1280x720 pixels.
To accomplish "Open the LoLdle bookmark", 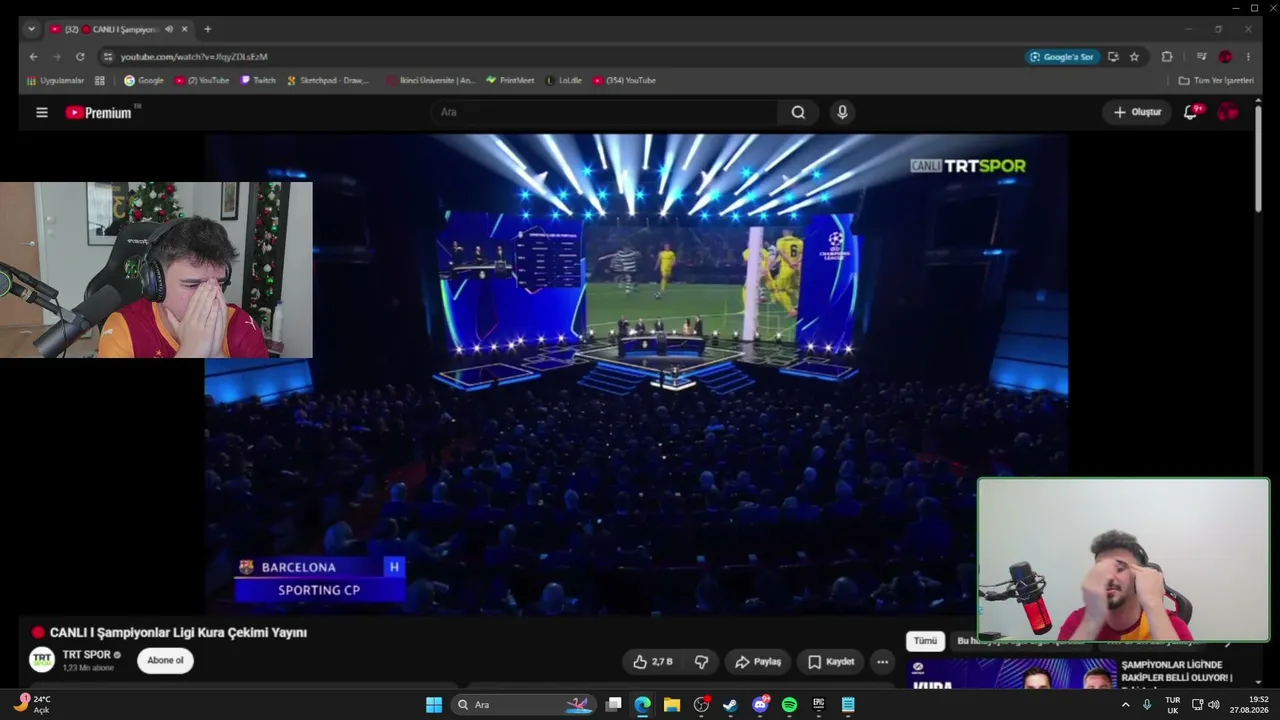I will [x=564, y=81].
